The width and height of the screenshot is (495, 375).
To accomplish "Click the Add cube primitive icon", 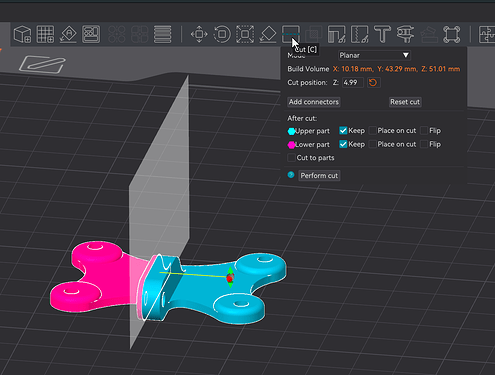I will coord(23,34).
